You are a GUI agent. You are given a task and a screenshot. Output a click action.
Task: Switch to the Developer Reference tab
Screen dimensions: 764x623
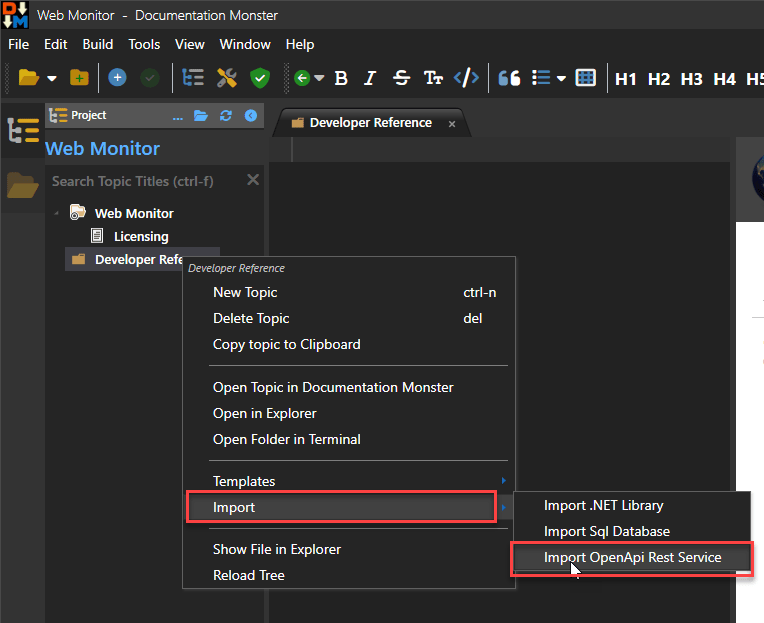[370, 123]
